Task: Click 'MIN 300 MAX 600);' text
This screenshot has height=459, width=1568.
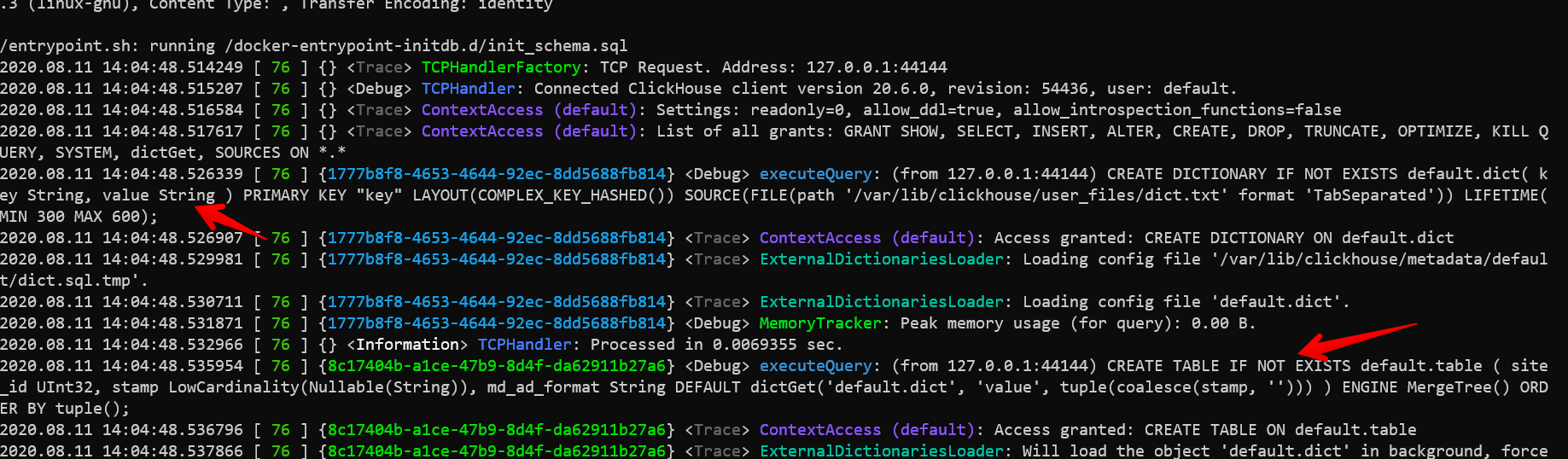Action: [79, 217]
